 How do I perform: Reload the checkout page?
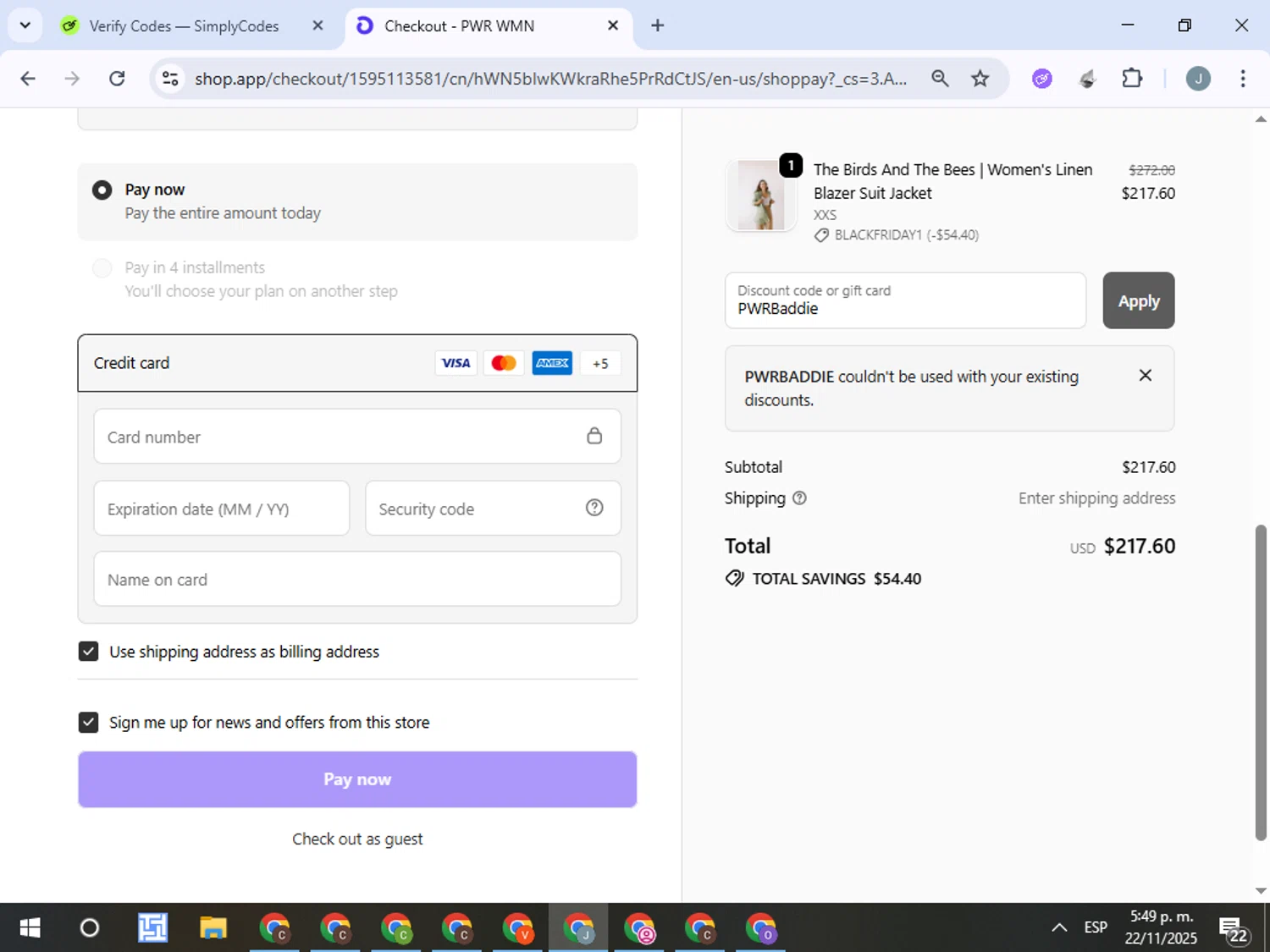(117, 79)
